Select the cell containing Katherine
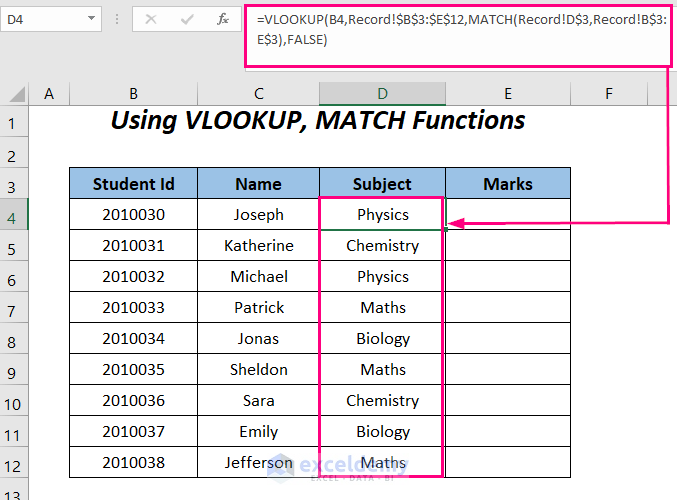This screenshot has width=677, height=500. coord(258,245)
